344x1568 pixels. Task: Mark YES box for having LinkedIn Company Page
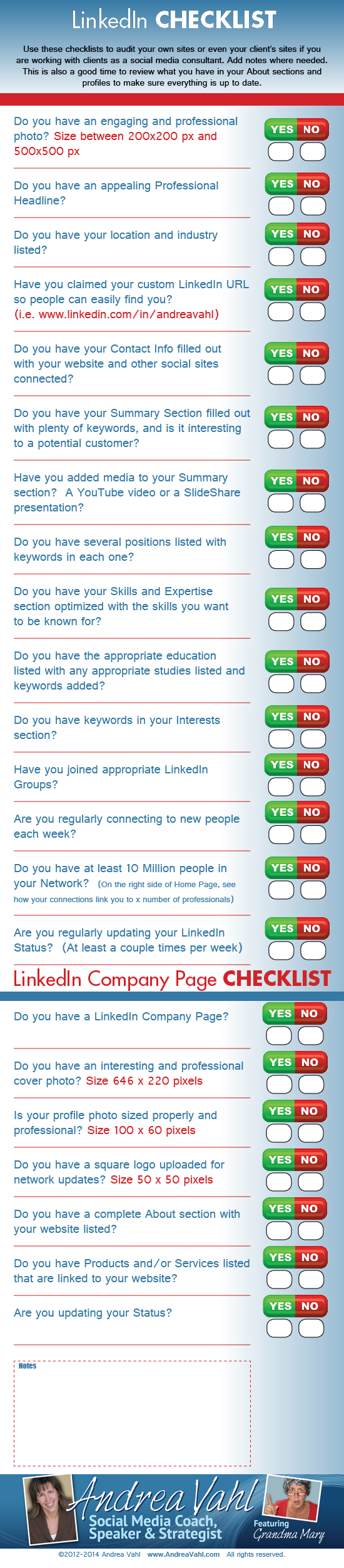click(x=279, y=1035)
